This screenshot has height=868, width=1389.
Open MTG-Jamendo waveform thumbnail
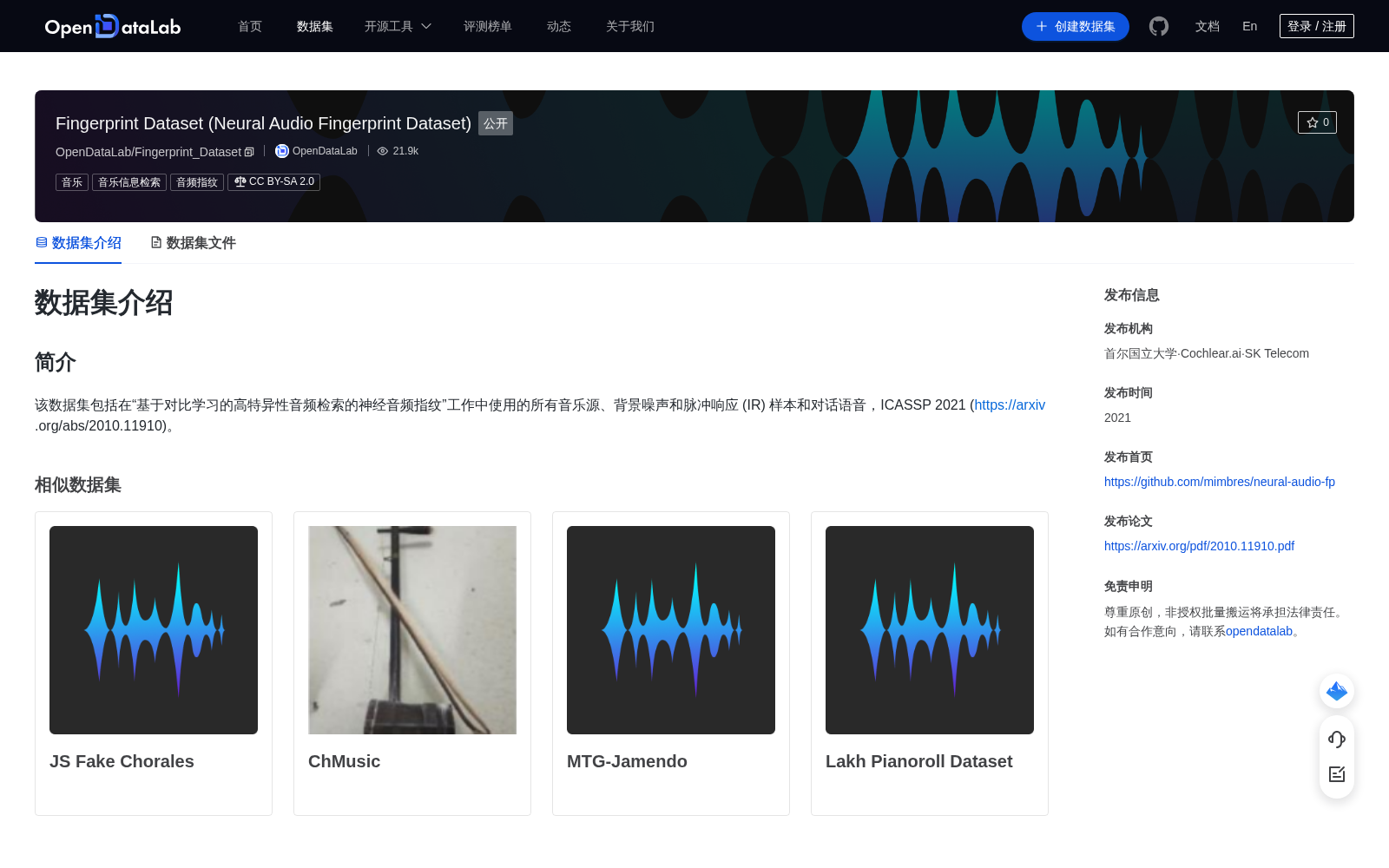pos(671,630)
